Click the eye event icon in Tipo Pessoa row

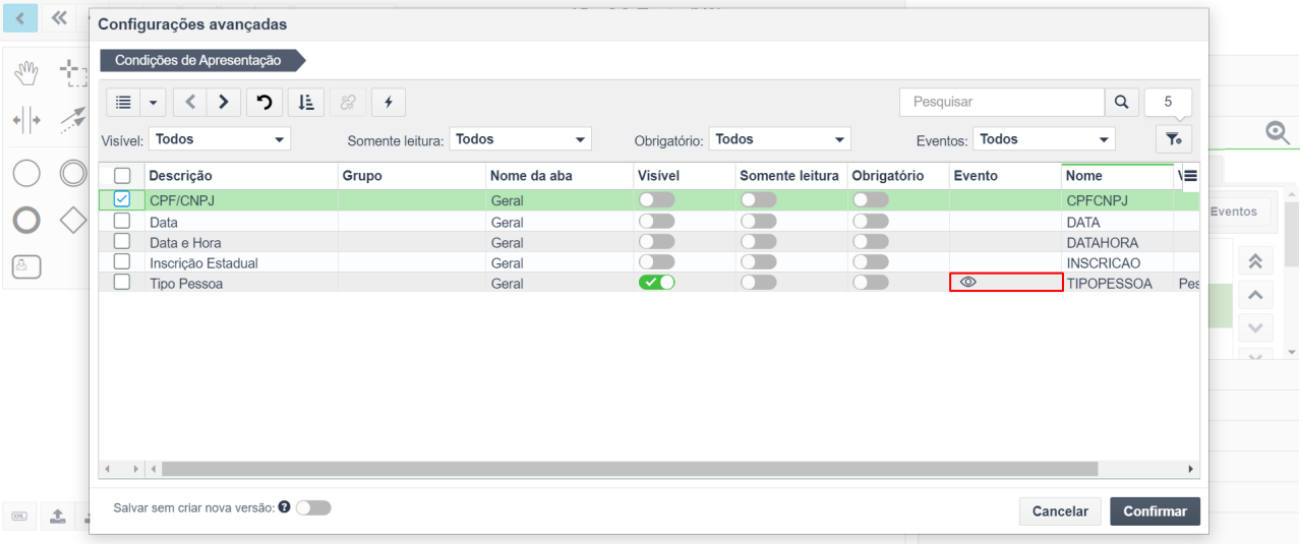click(x=967, y=283)
